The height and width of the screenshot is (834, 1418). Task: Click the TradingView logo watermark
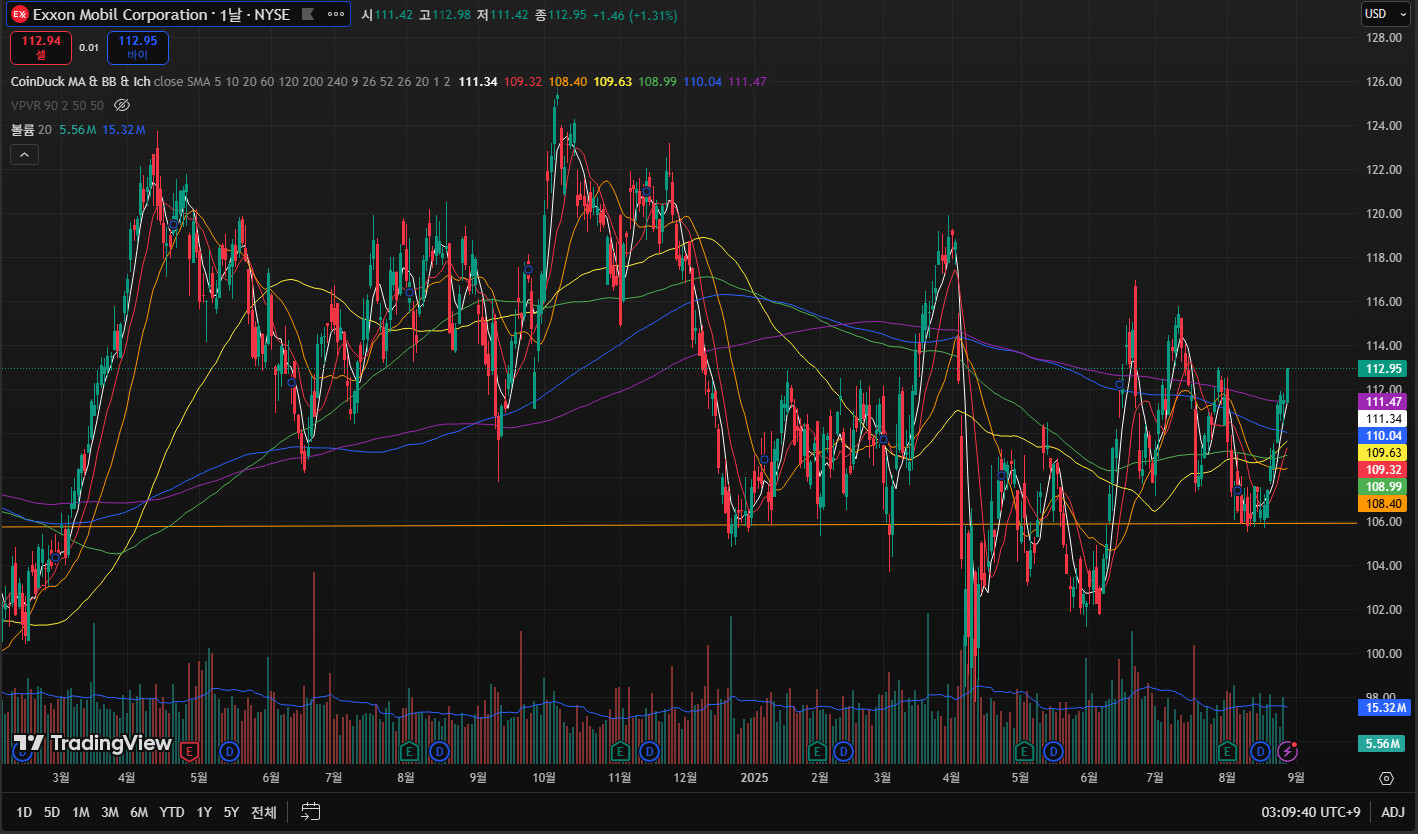point(92,743)
